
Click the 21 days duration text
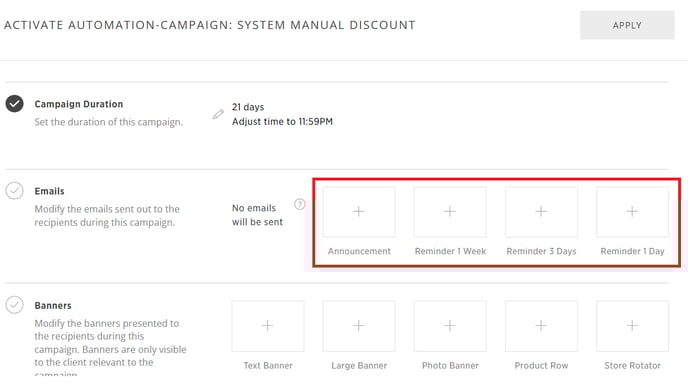click(x=248, y=107)
